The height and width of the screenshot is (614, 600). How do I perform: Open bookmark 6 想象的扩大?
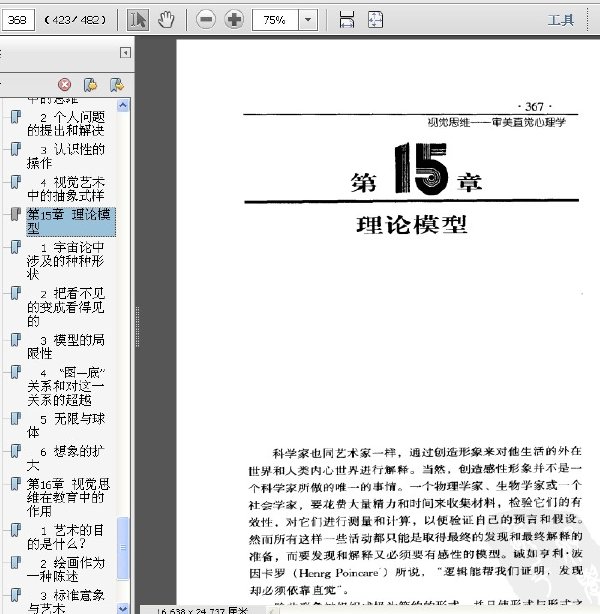66,459
